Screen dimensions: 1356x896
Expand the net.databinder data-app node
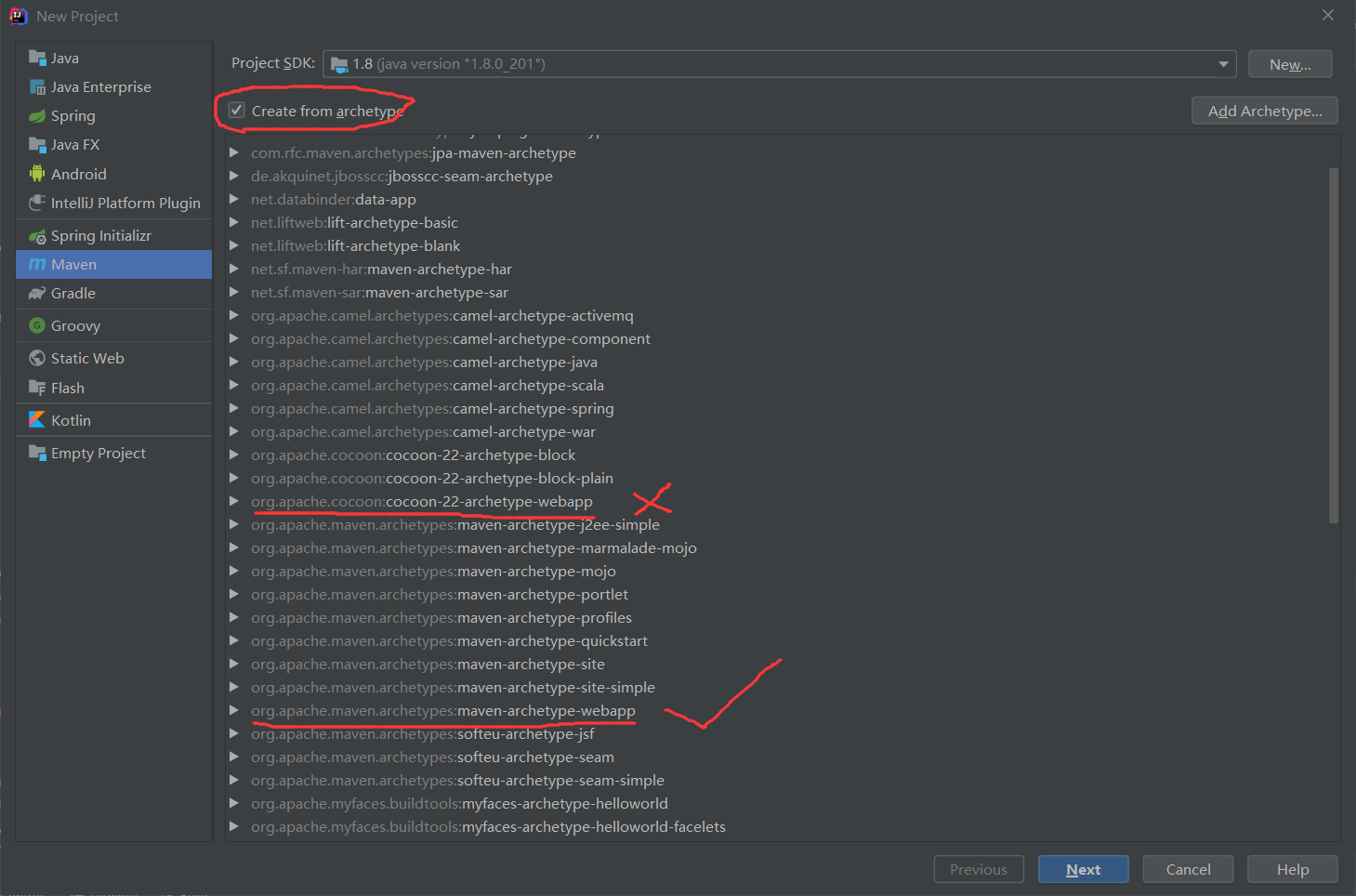234,199
